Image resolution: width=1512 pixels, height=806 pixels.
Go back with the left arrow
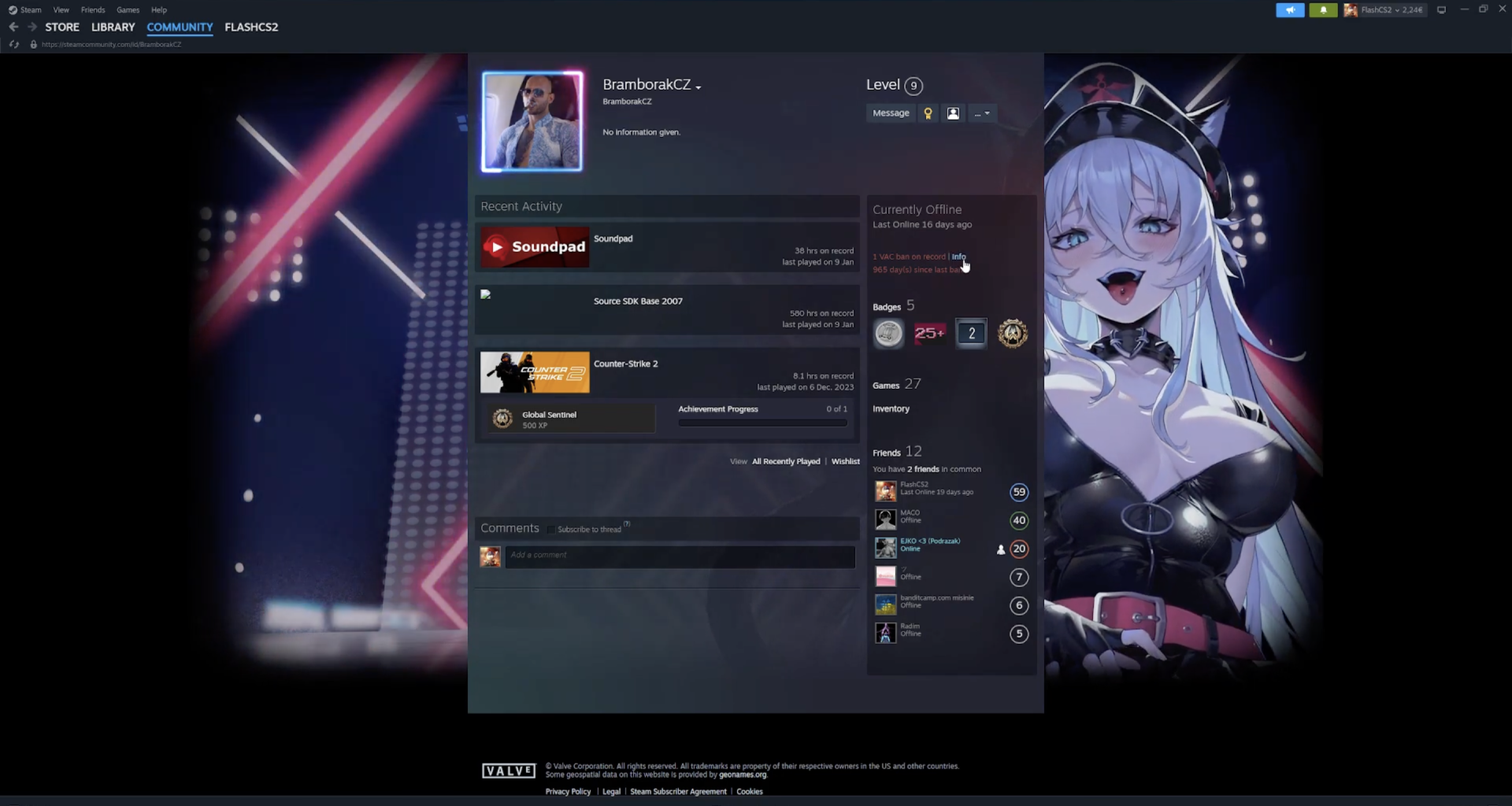(13, 27)
